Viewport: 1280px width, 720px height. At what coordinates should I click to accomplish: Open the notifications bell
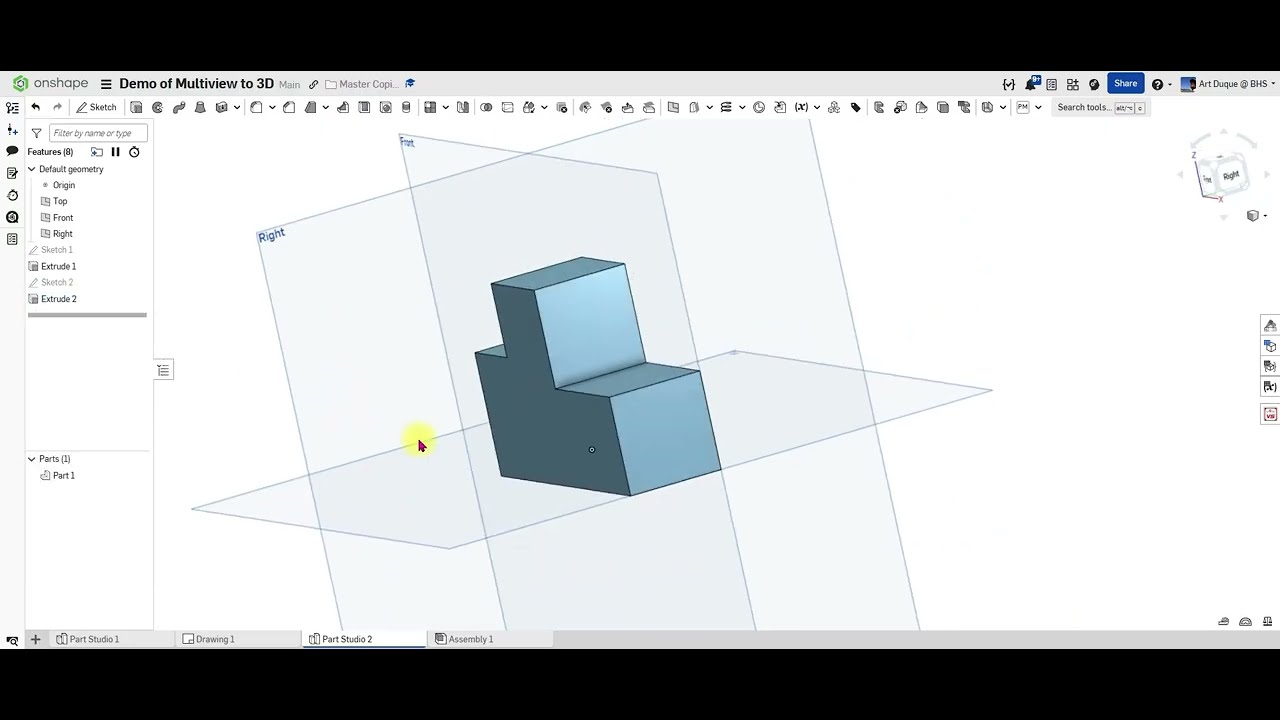pos(1031,84)
